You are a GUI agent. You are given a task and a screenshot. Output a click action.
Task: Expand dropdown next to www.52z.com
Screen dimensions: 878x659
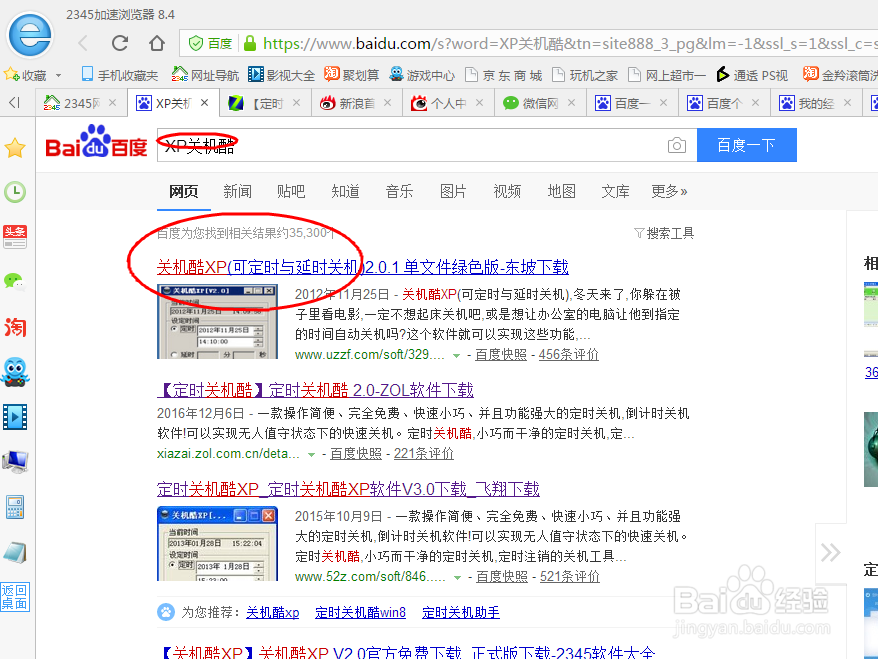pos(457,577)
